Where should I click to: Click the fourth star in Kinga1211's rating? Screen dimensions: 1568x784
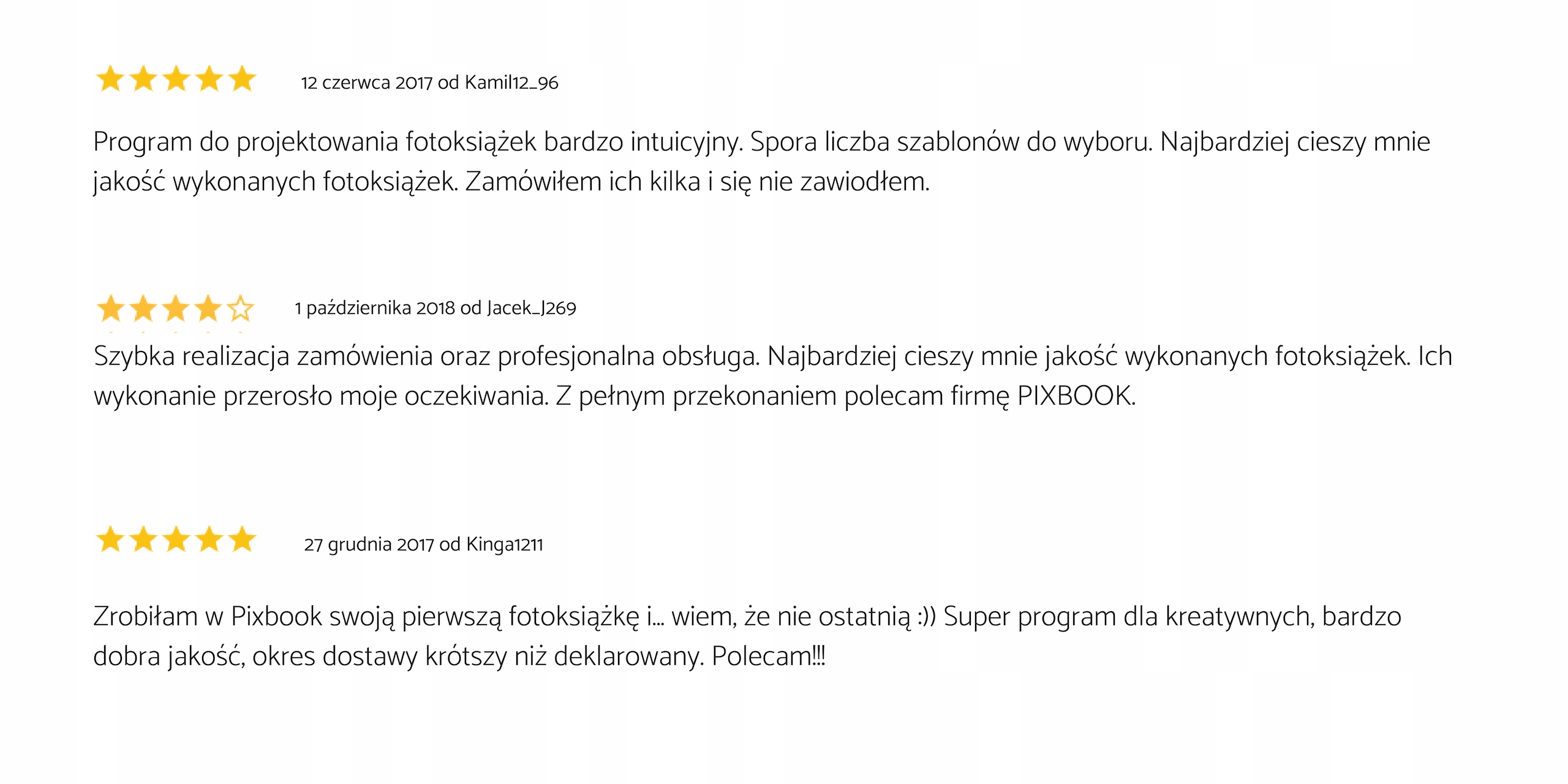209,540
